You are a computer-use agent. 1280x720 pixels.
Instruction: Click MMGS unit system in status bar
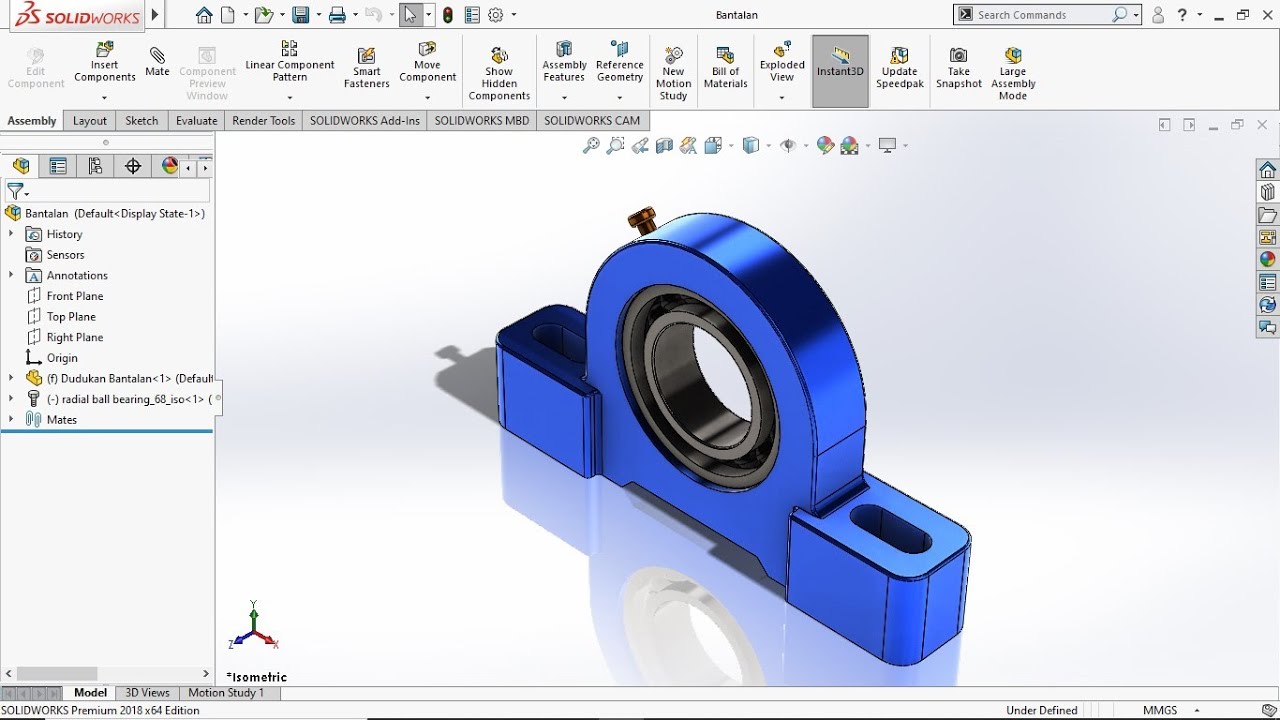click(1160, 710)
